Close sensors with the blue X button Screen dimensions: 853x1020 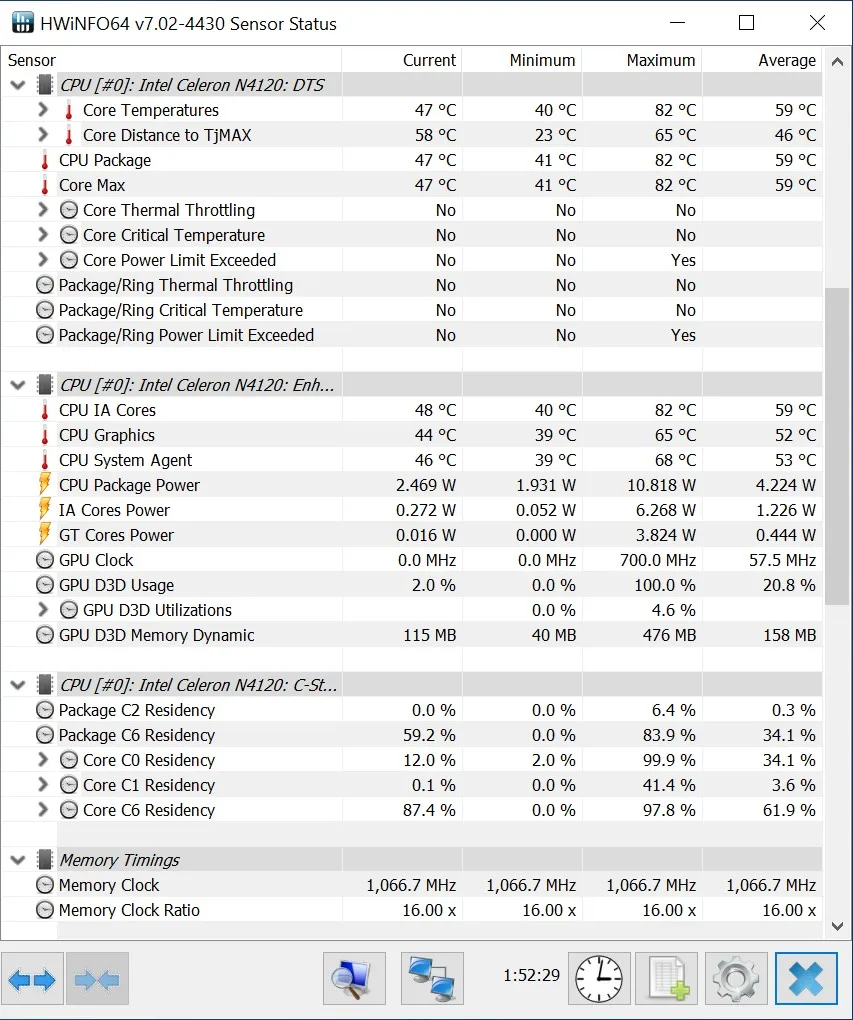(x=805, y=979)
